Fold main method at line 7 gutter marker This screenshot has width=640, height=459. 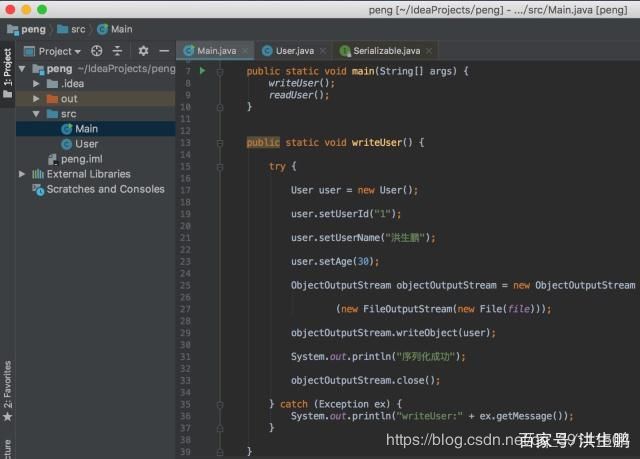click(x=220, y=72)
